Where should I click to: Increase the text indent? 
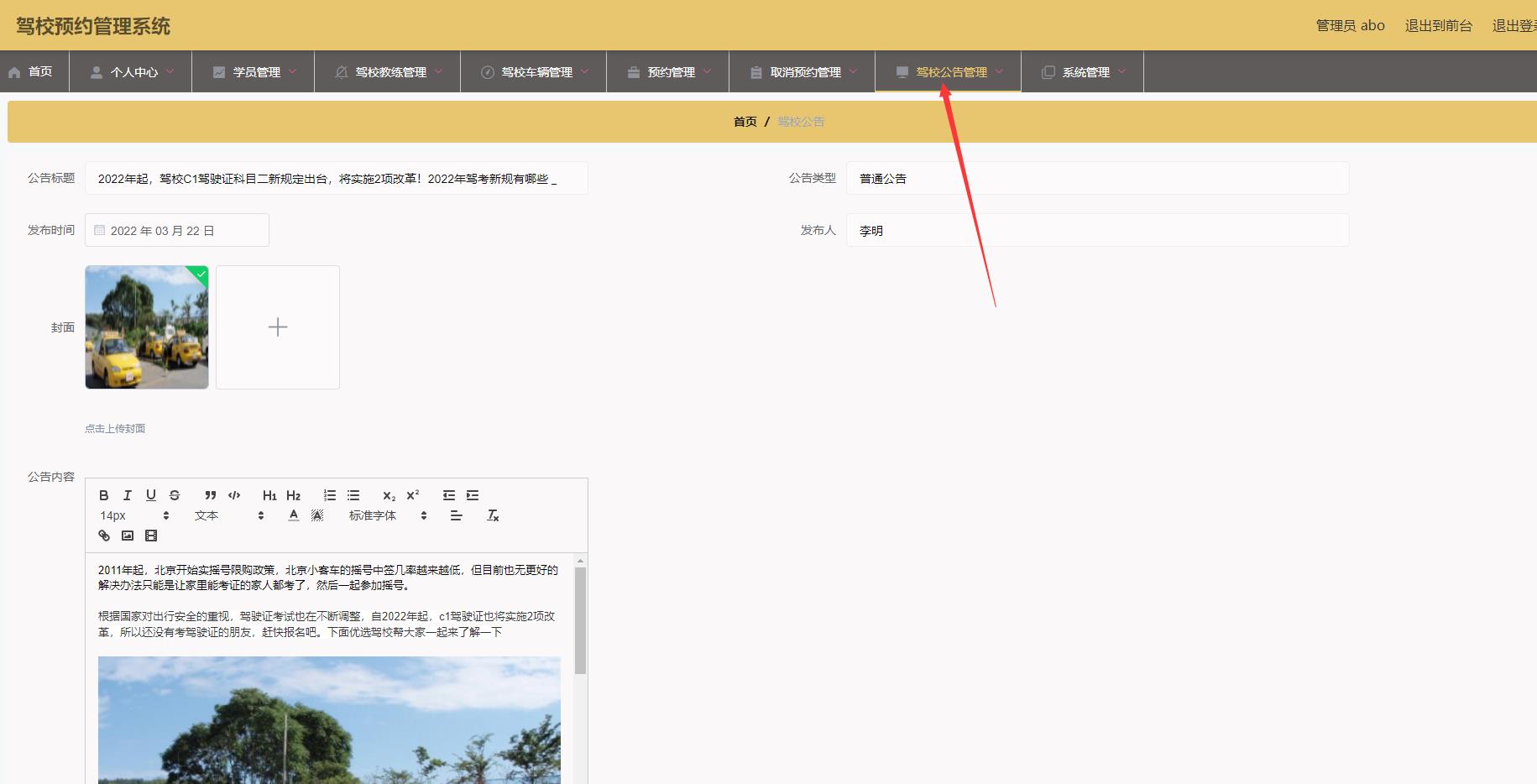tap(473, 495)
